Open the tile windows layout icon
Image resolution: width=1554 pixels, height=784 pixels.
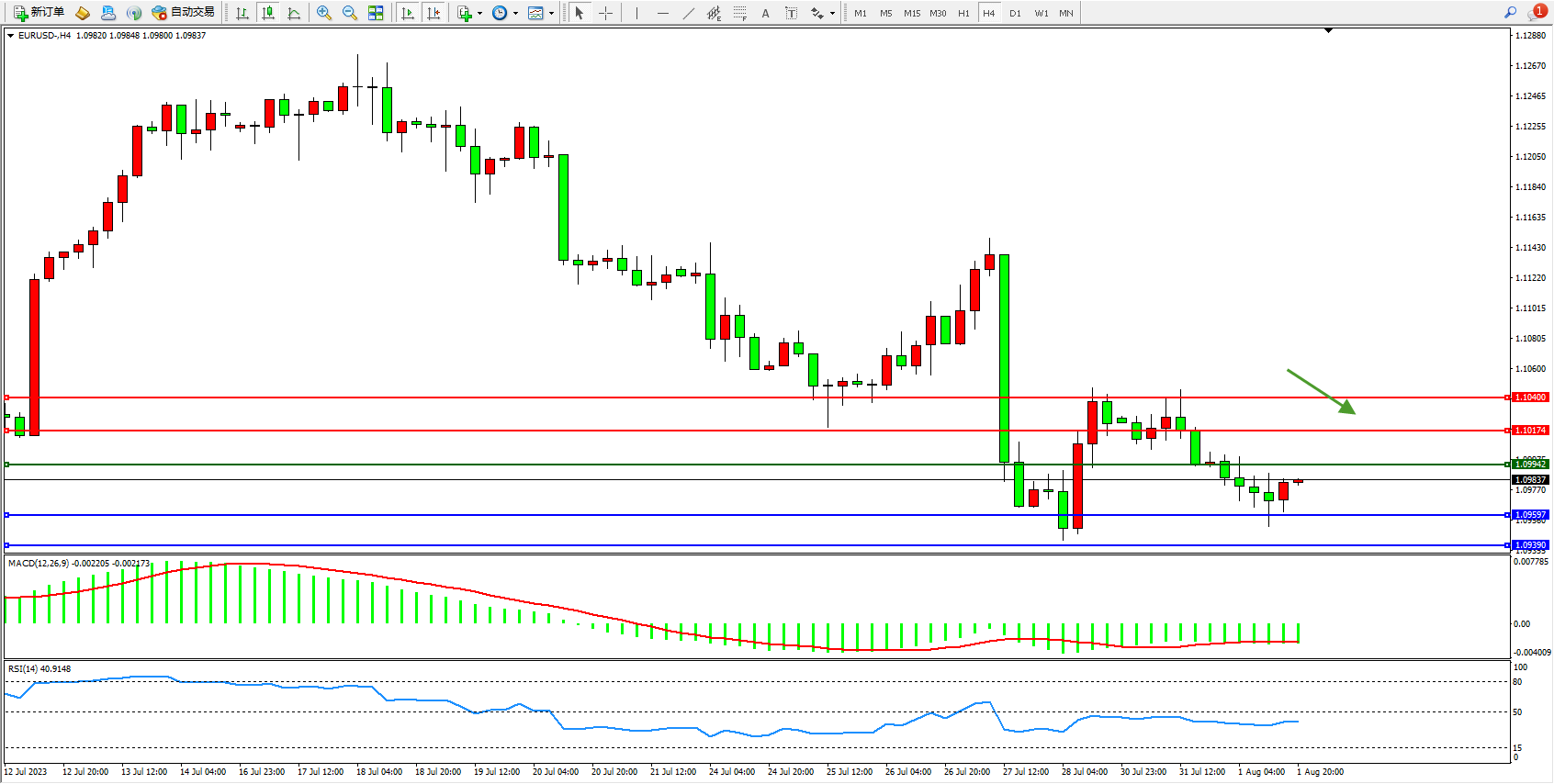tap(376, 13)
